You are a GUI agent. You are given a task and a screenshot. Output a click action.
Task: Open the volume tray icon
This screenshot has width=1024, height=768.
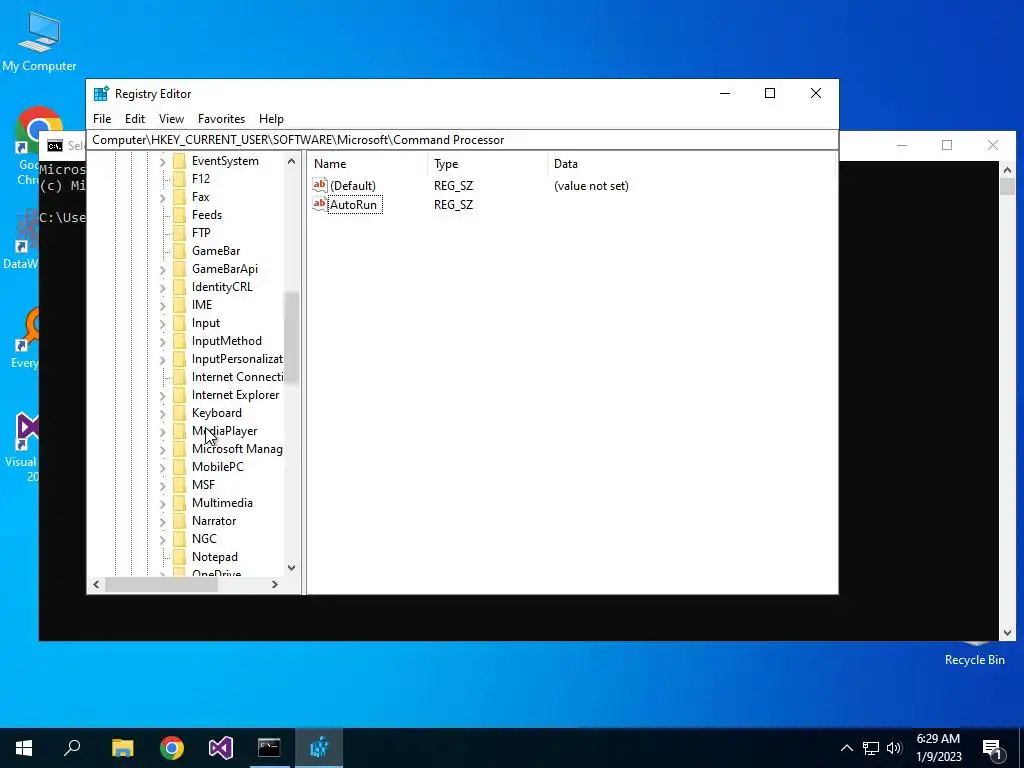pos(894,748)
